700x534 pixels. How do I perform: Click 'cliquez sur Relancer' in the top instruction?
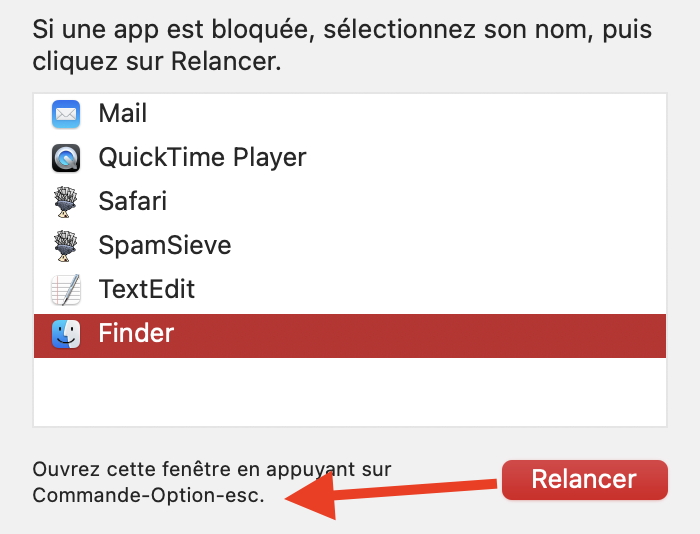[156, 64]
